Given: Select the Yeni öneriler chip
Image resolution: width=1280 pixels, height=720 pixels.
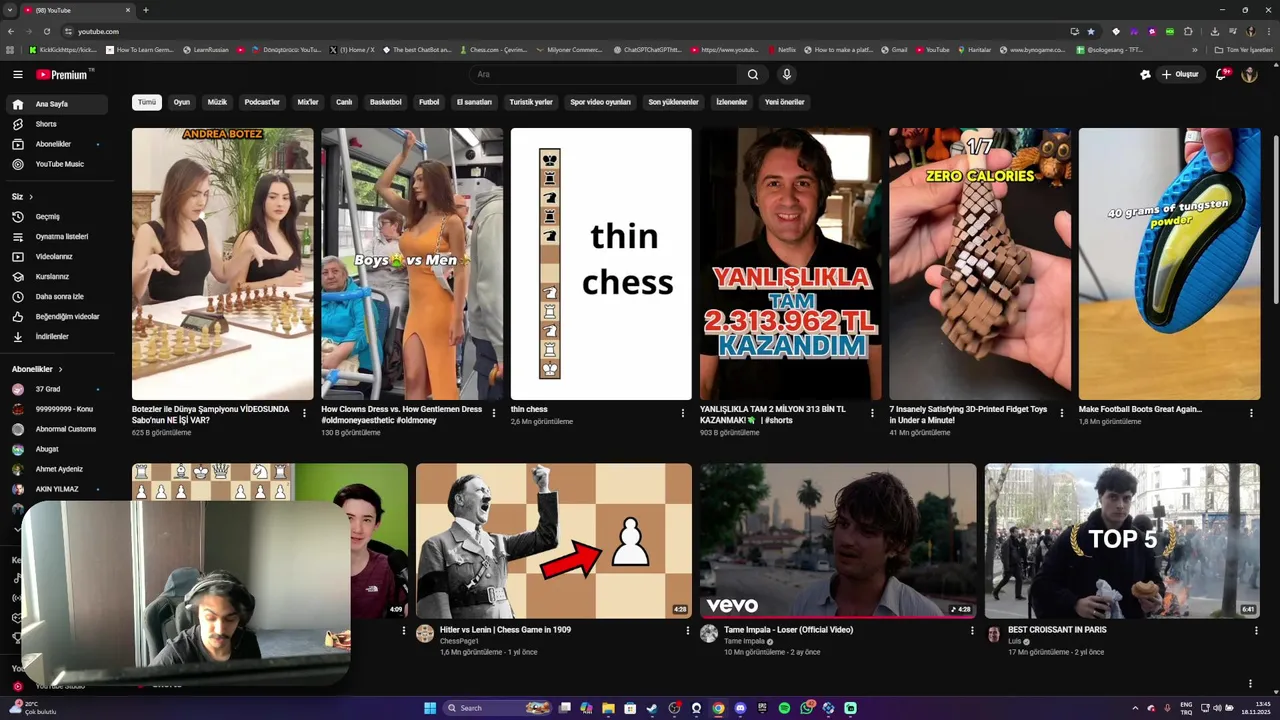Looking at the screenshot, I should (785, 102).
